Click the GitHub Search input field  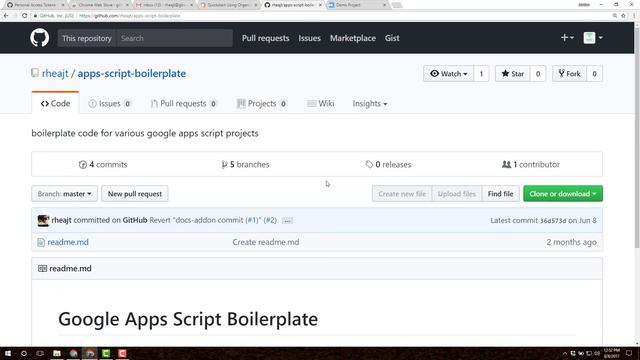pos(174,38)
